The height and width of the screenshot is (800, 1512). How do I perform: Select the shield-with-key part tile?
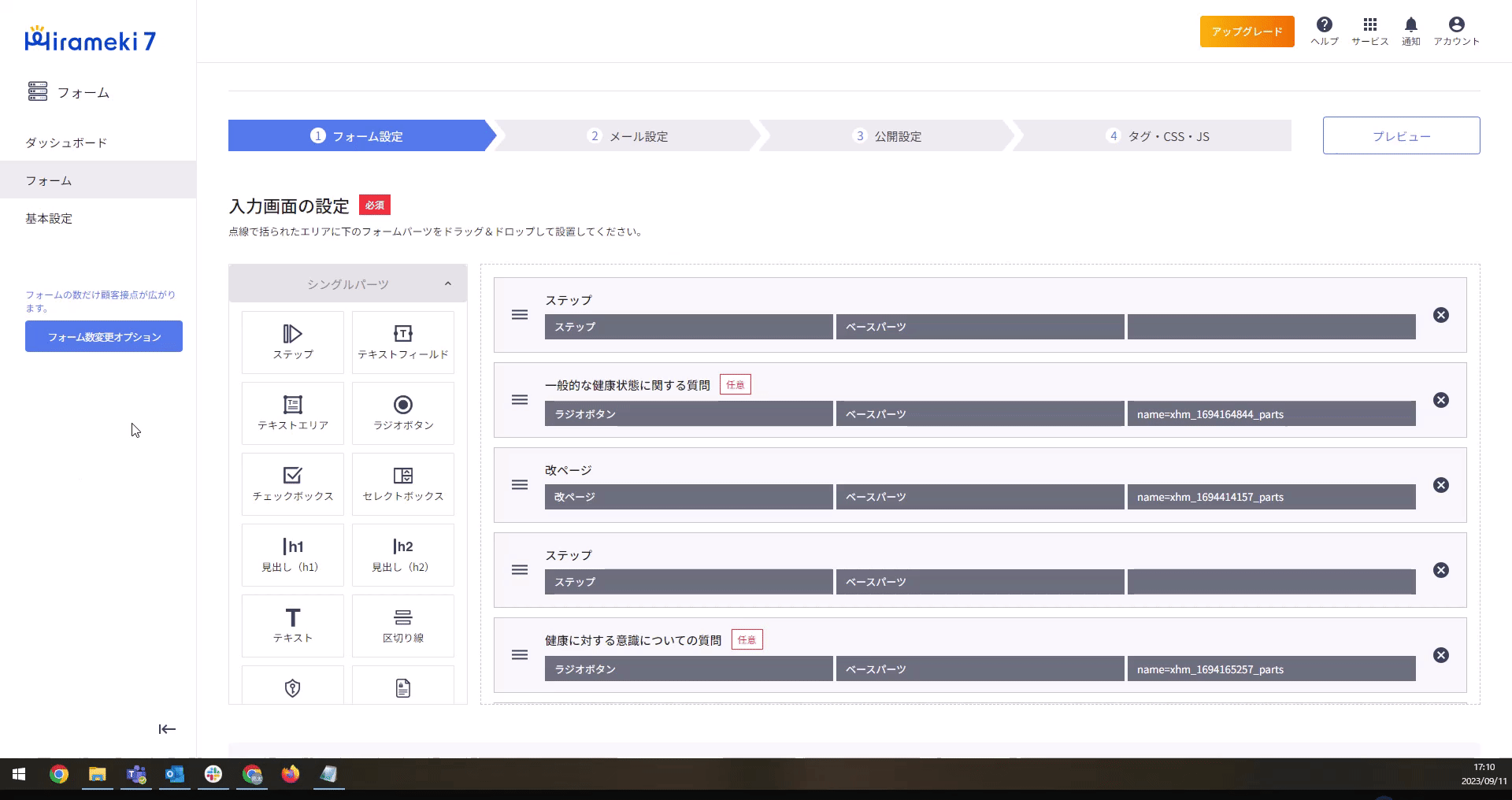click(x=292, y=686)
